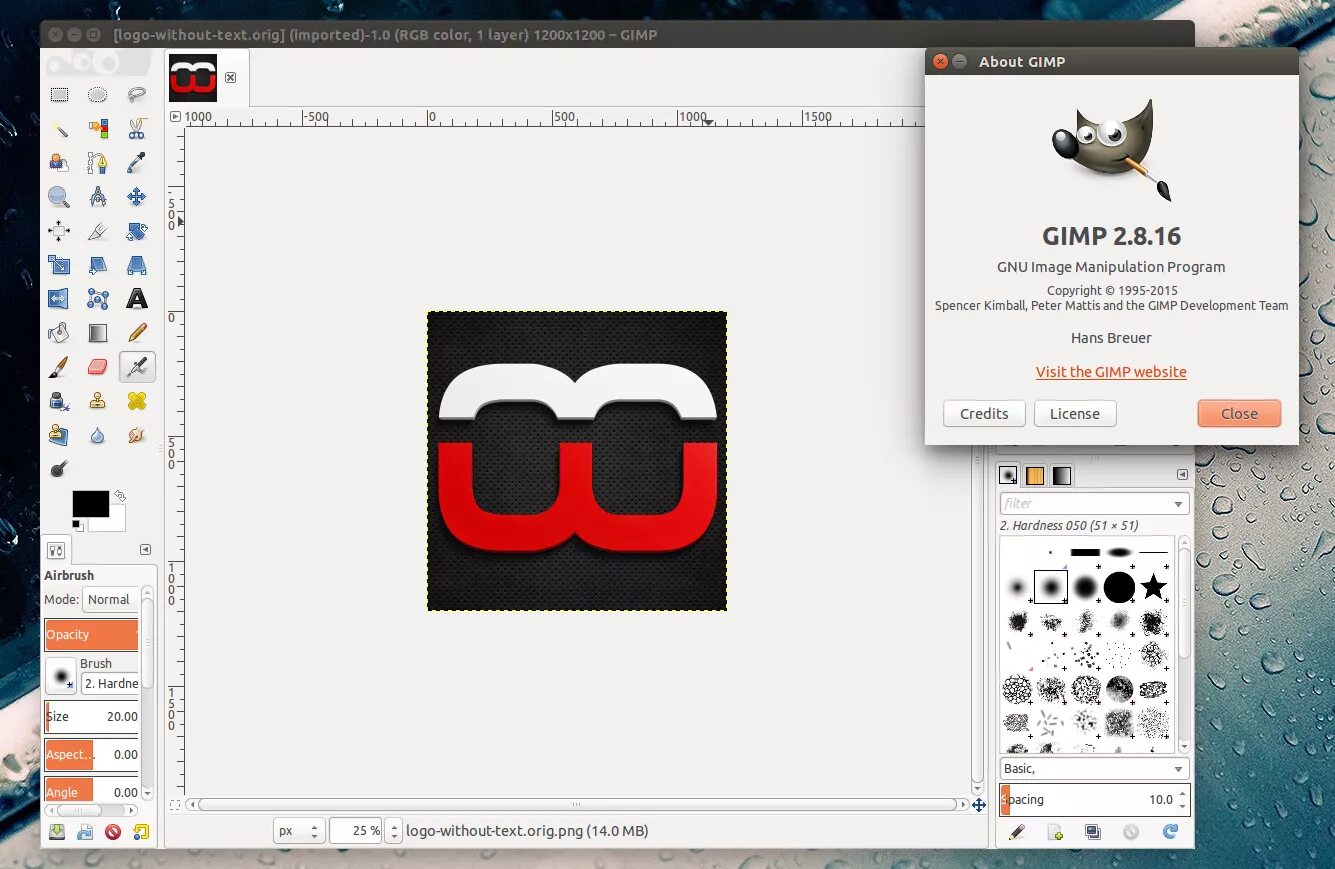Select the Crop tool

click(x=97, y=231)
